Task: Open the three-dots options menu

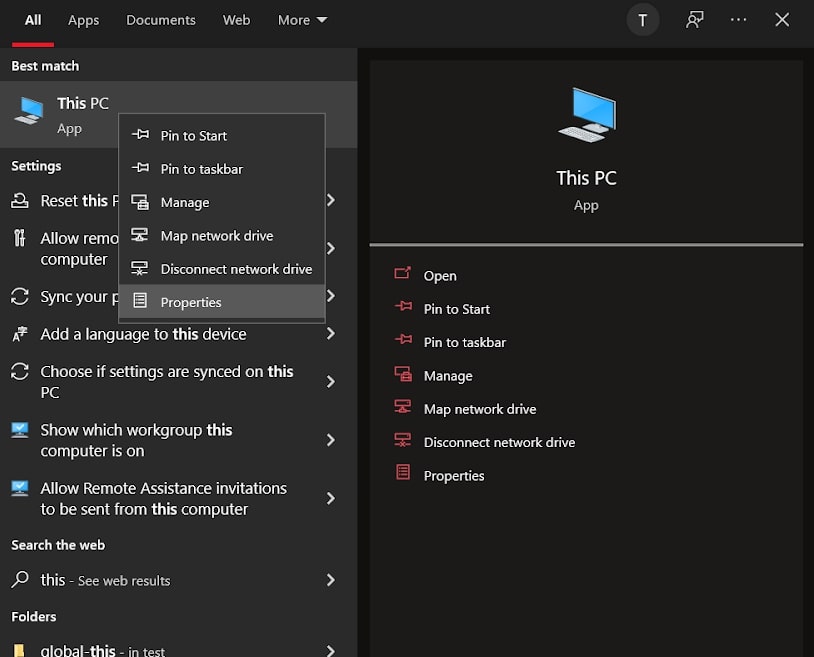Action: (x=738, y=20)
